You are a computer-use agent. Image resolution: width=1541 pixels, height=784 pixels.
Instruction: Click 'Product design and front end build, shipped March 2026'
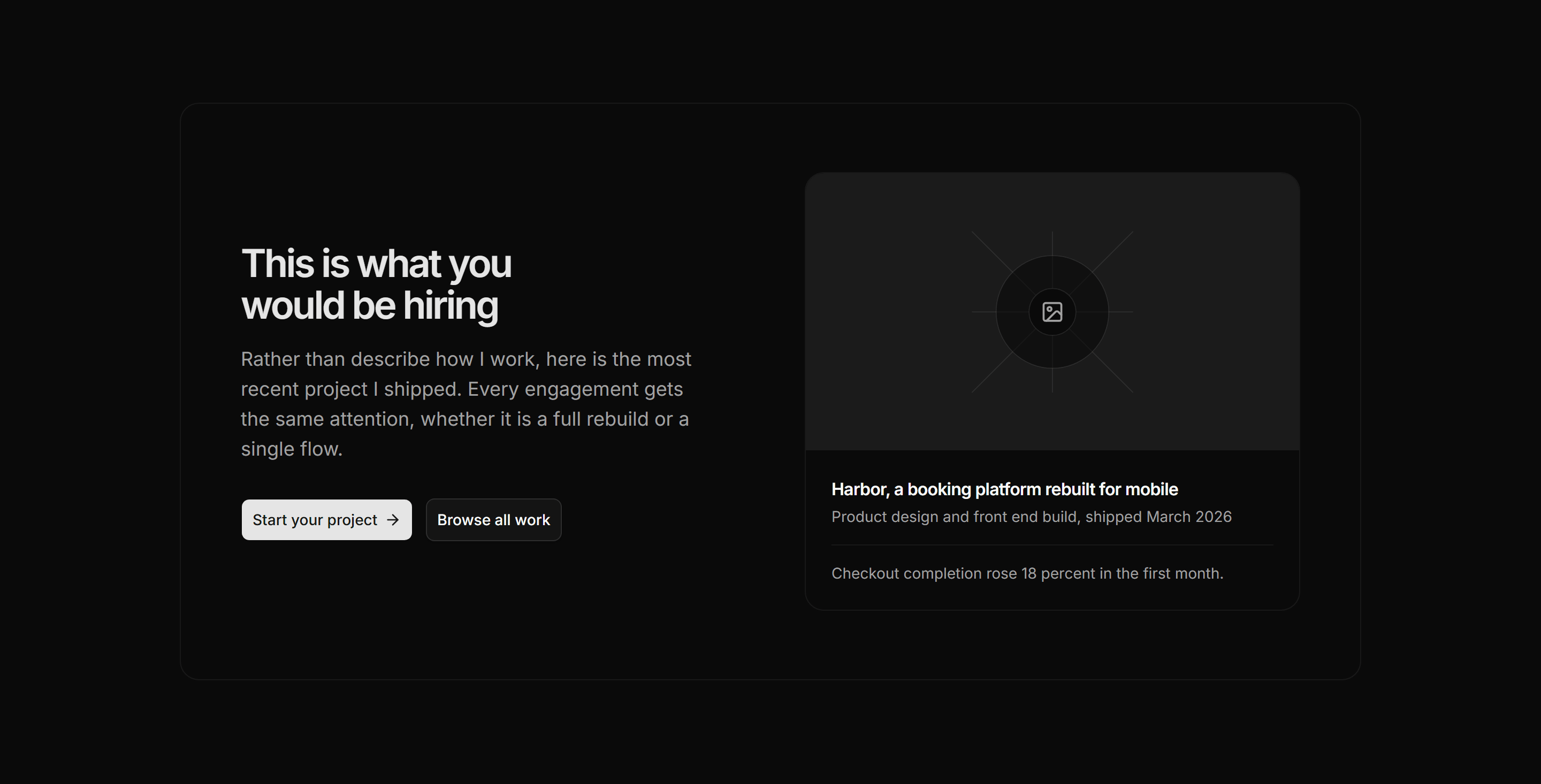click(x=1031, y=517)
